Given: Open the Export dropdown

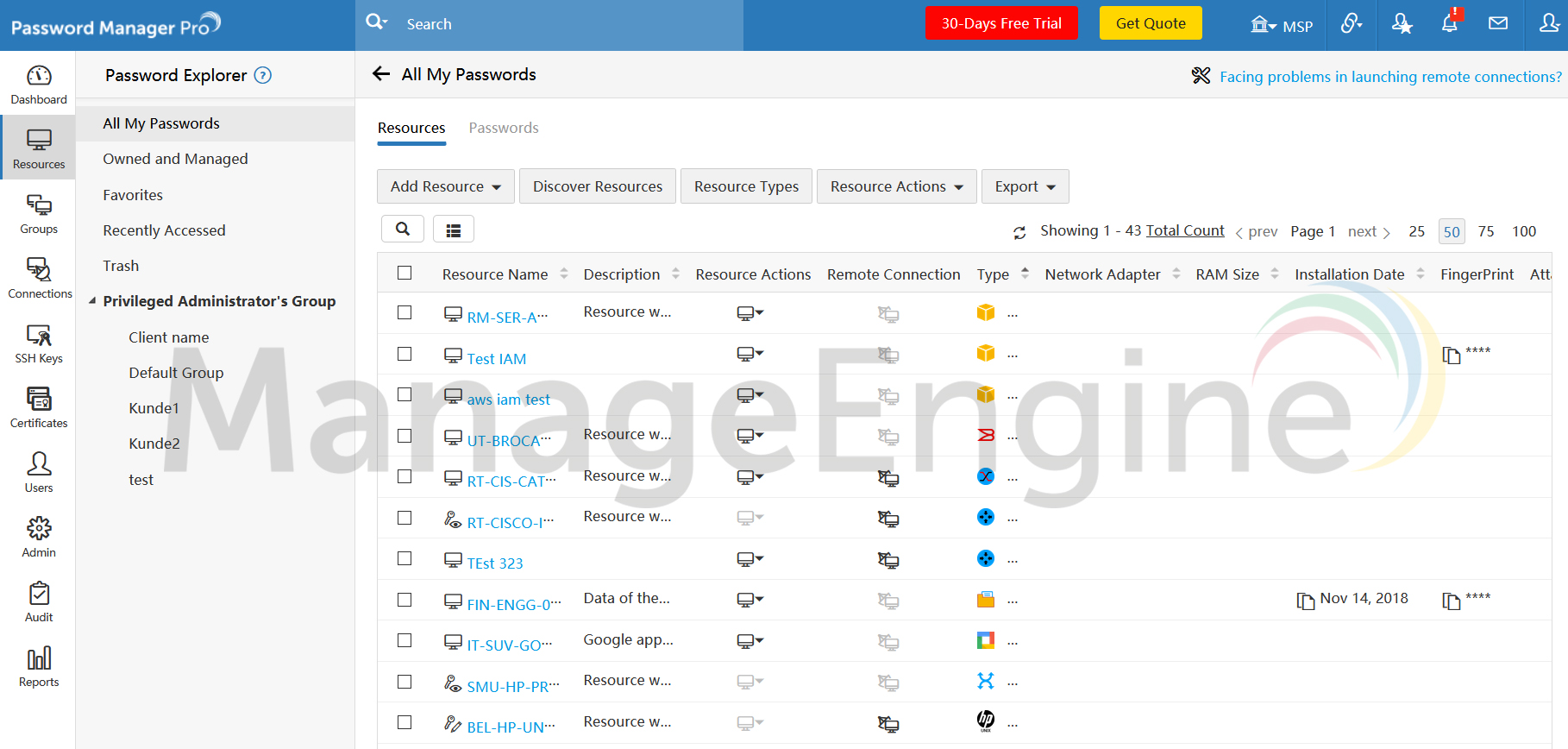Looking at the screenshot, I should [1025, 186].
